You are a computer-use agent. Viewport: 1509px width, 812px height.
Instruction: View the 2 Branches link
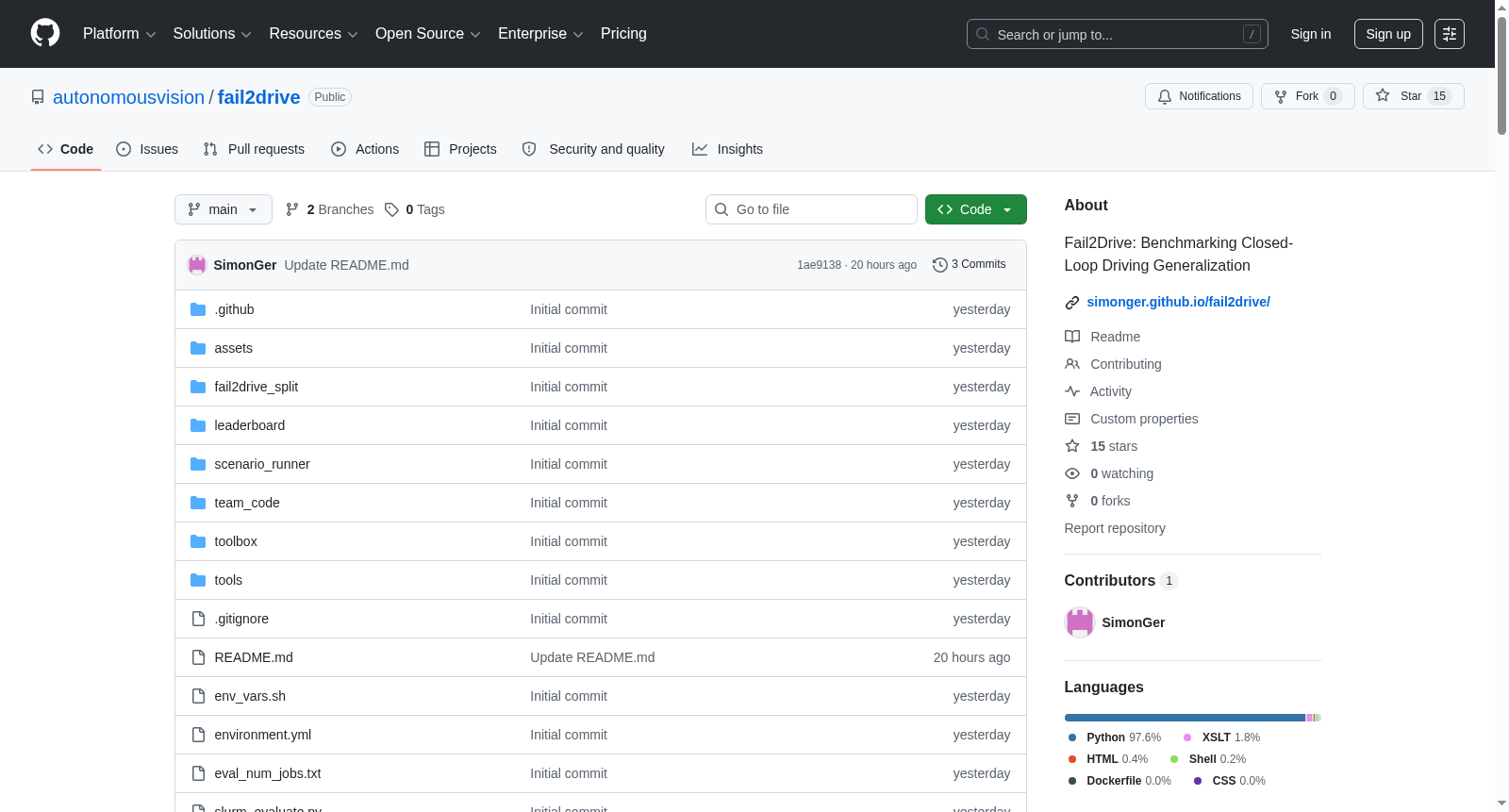coord(330,209)
